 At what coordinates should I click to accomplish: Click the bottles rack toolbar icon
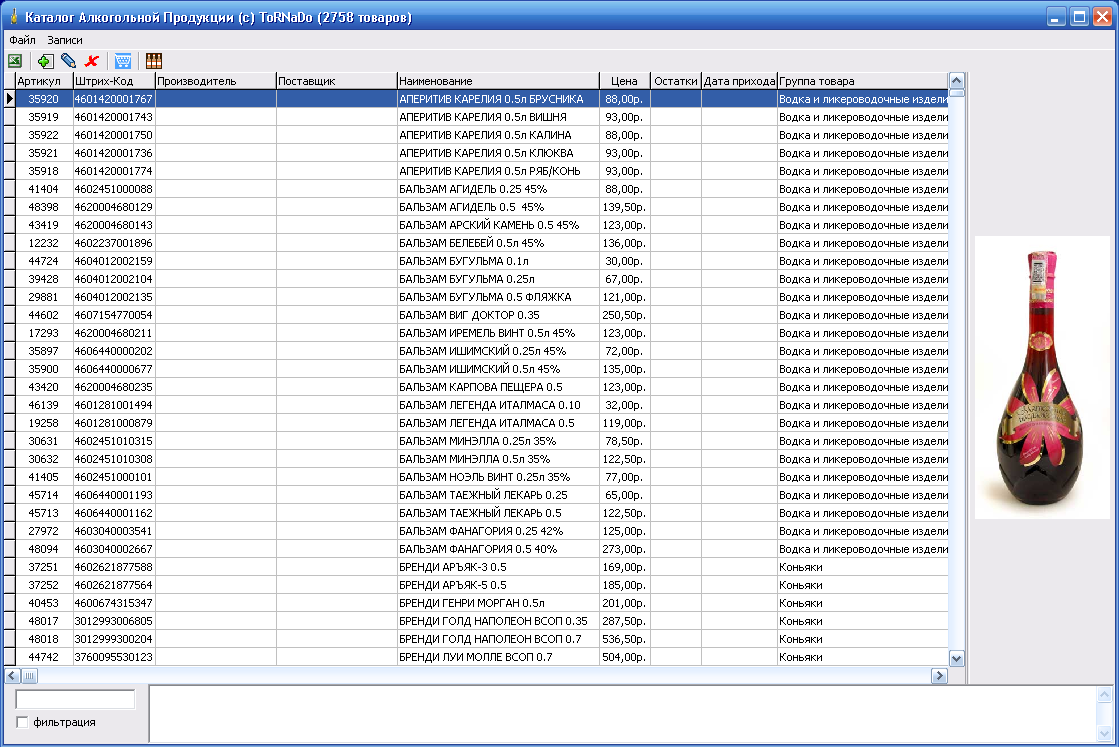(x=153, y=61)
